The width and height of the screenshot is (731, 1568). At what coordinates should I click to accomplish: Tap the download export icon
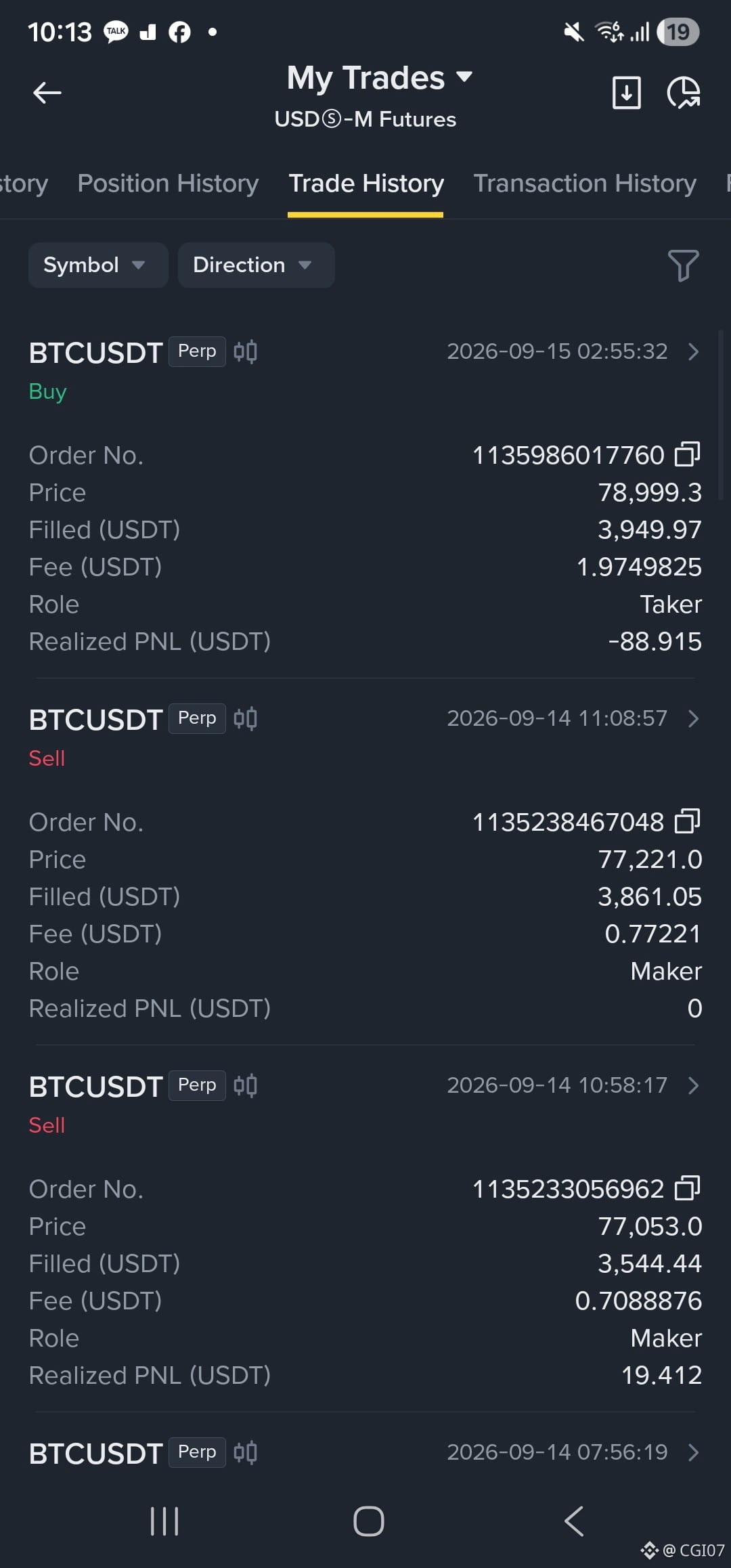pos(627,93)
